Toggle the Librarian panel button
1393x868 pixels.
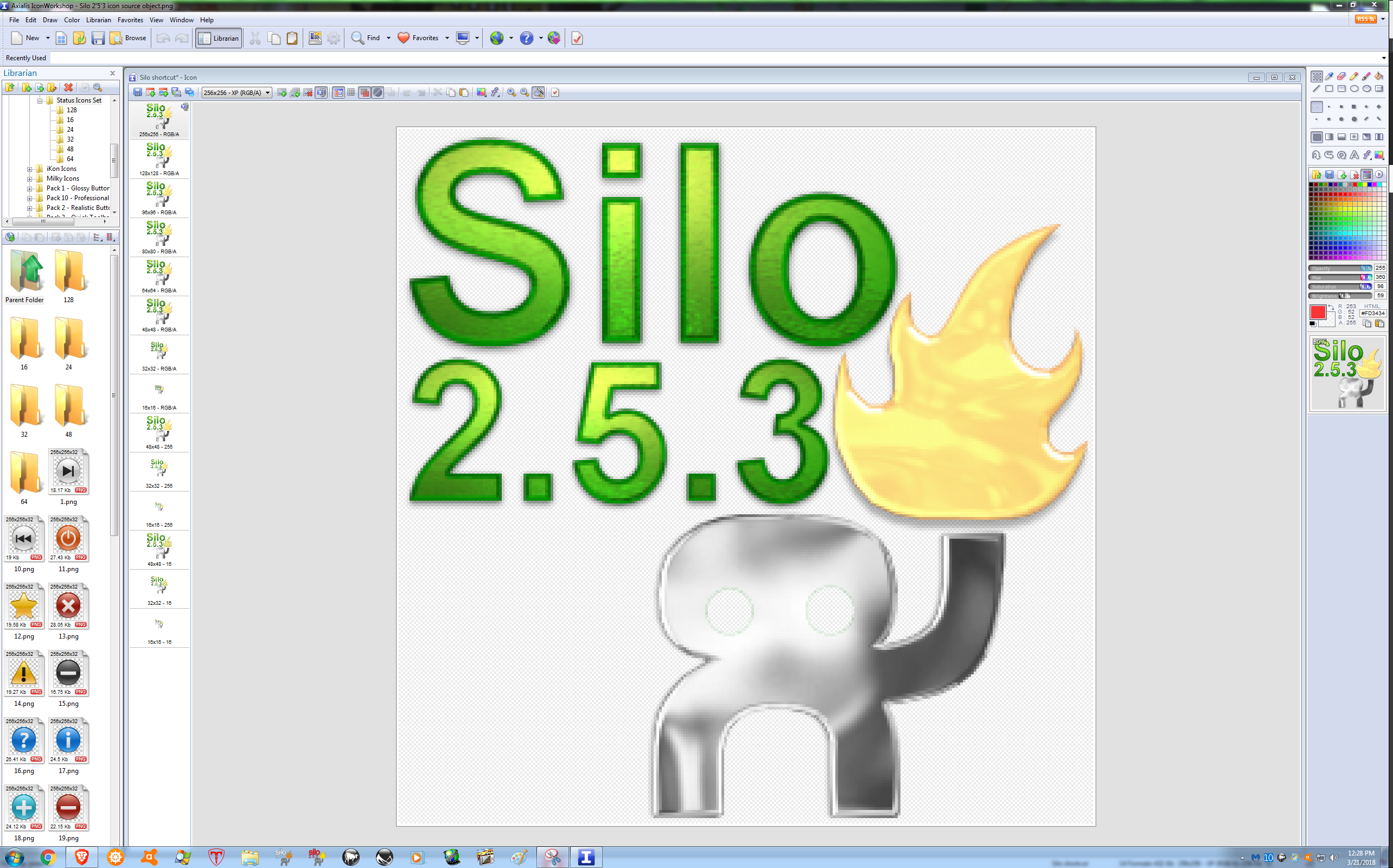click(219, 38)
